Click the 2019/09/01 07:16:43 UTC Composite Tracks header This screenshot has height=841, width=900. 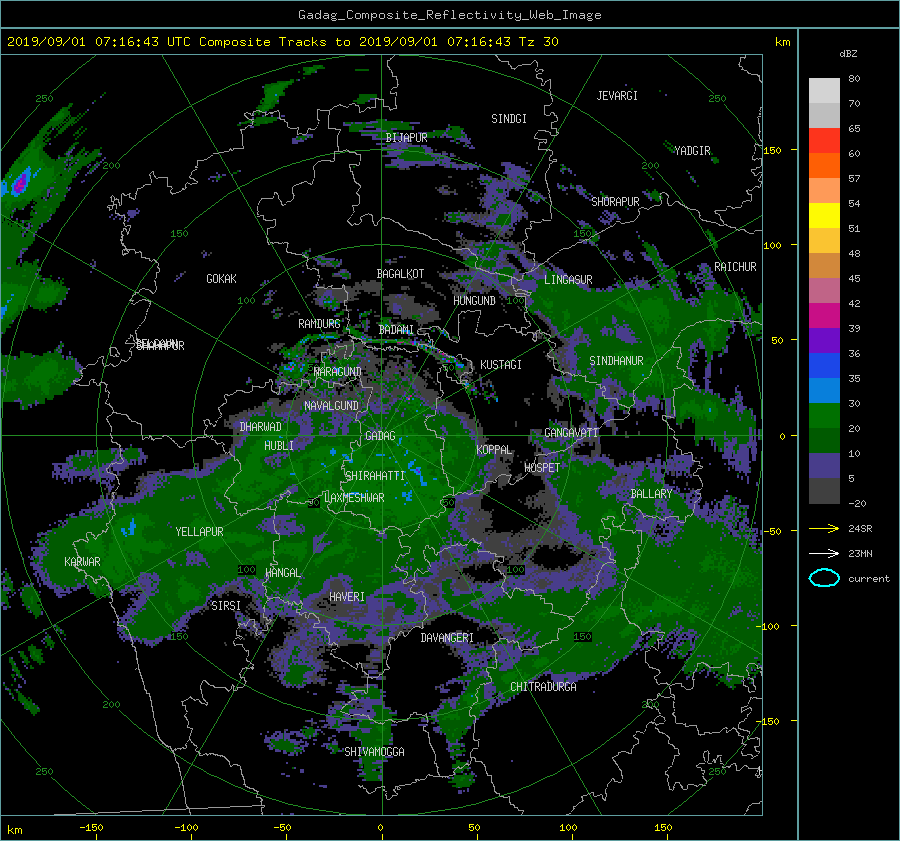[282, 42]
